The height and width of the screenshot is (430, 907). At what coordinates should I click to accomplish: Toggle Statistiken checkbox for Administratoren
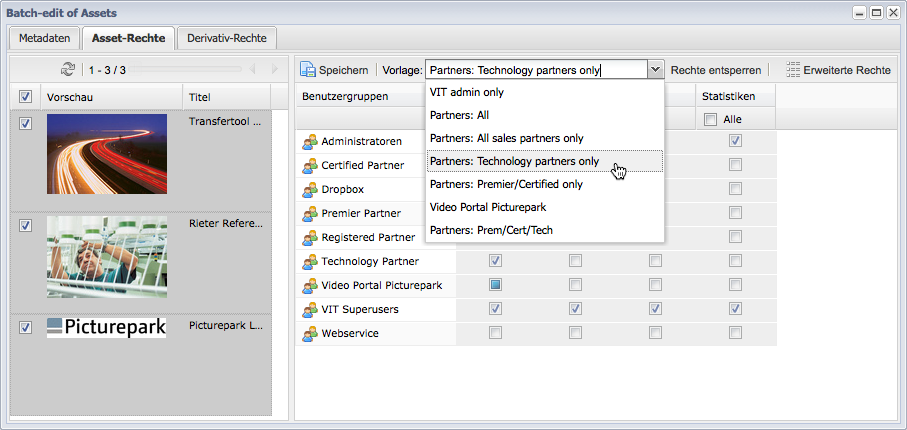(x=735, y=141)
